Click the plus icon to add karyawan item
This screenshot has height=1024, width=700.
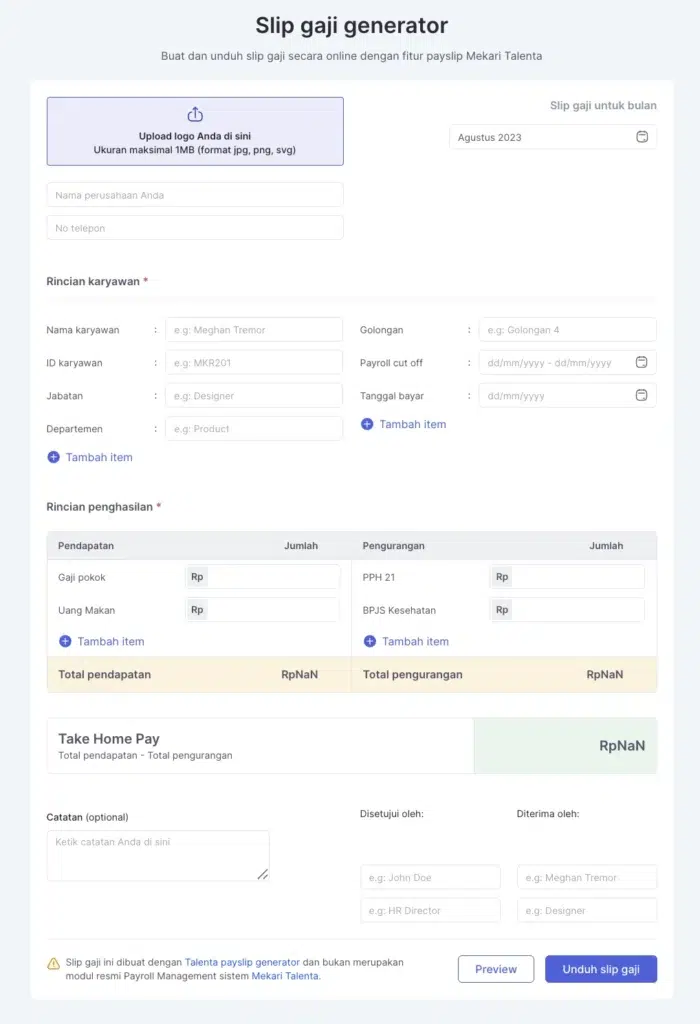54,457
